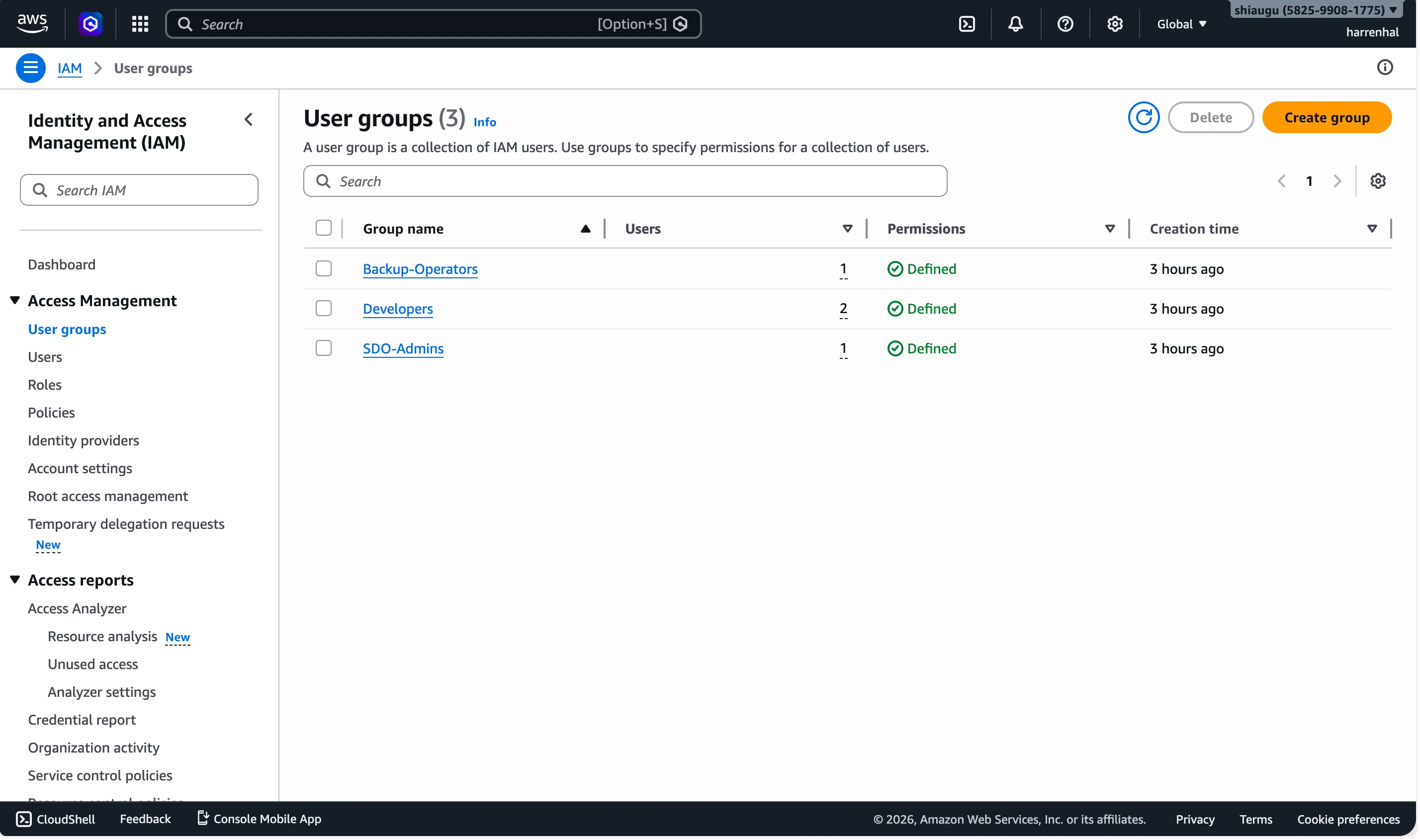Screen dimensions: 1420x840
Task: Collapse the Access reports section
Action: coord(15,580)
